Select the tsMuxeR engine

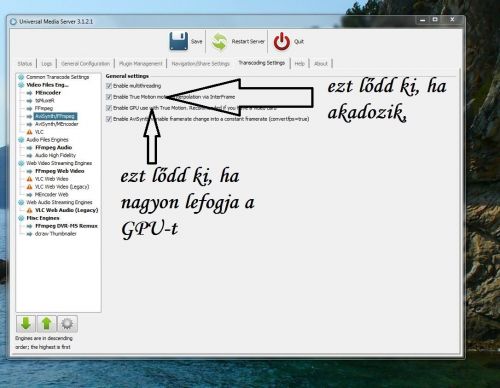[x=45, y=101]
